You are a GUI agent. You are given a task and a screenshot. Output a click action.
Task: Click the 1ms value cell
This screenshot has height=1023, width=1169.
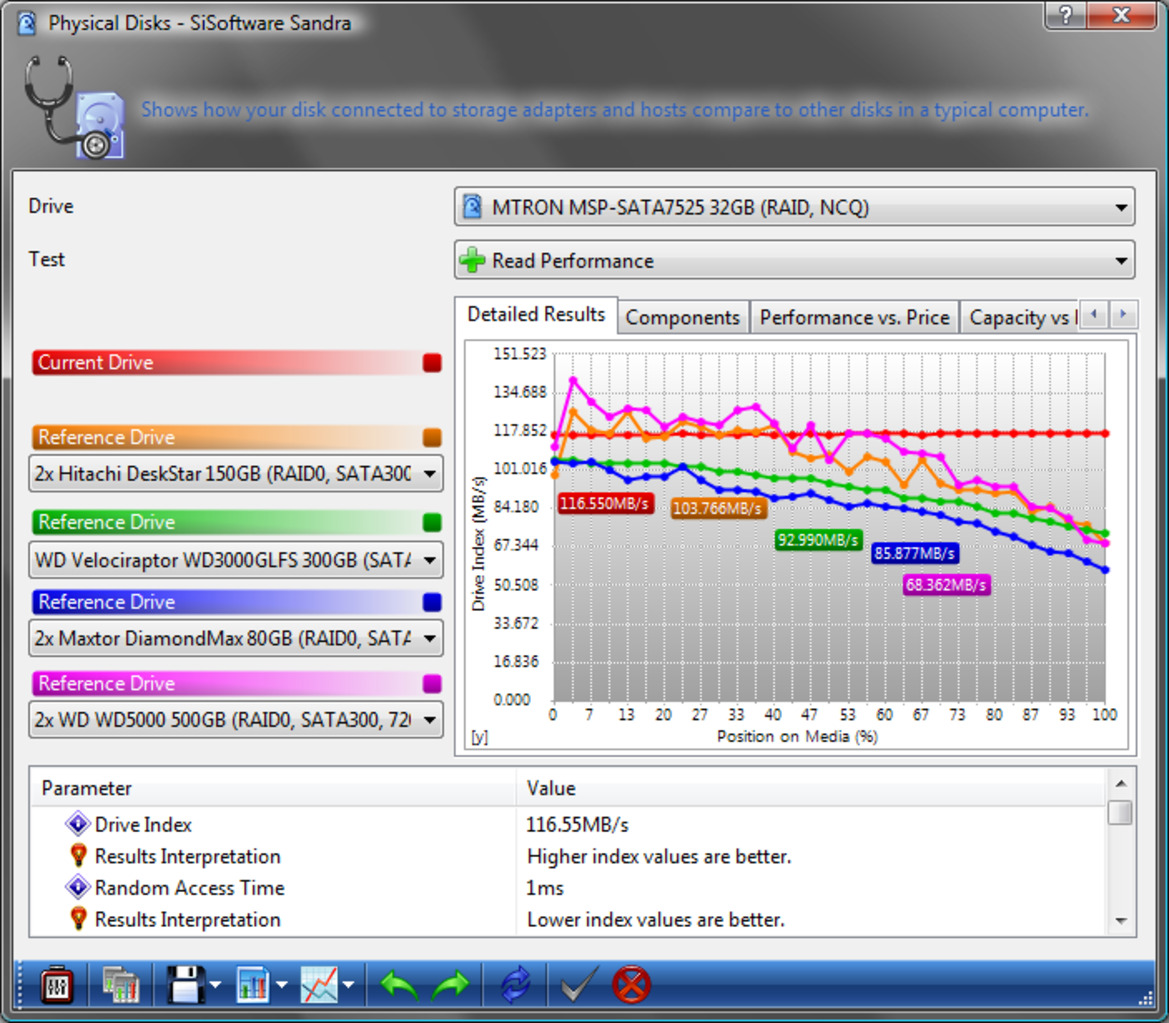click(545, 888)
